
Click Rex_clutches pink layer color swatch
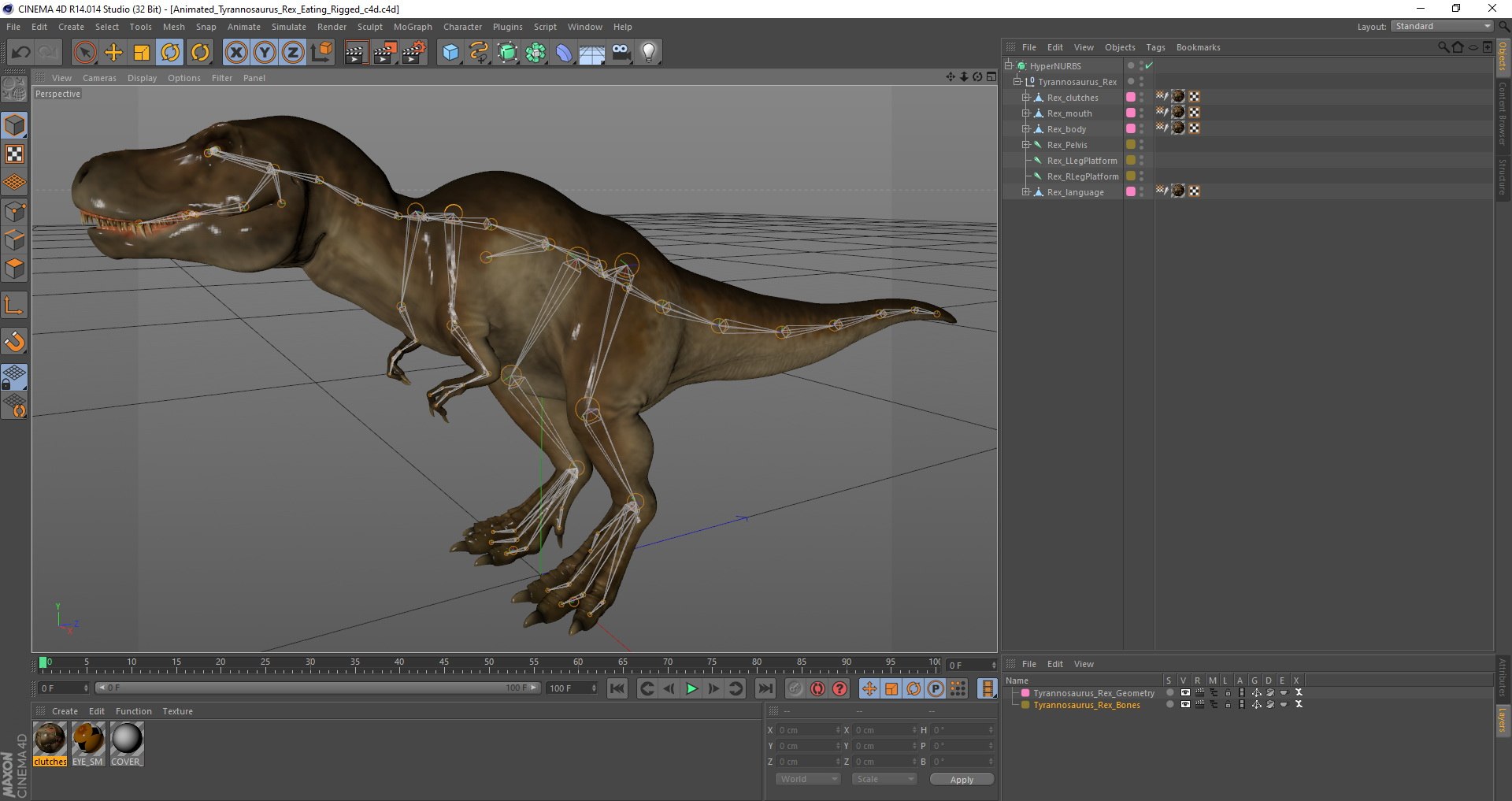point(1131,98)
